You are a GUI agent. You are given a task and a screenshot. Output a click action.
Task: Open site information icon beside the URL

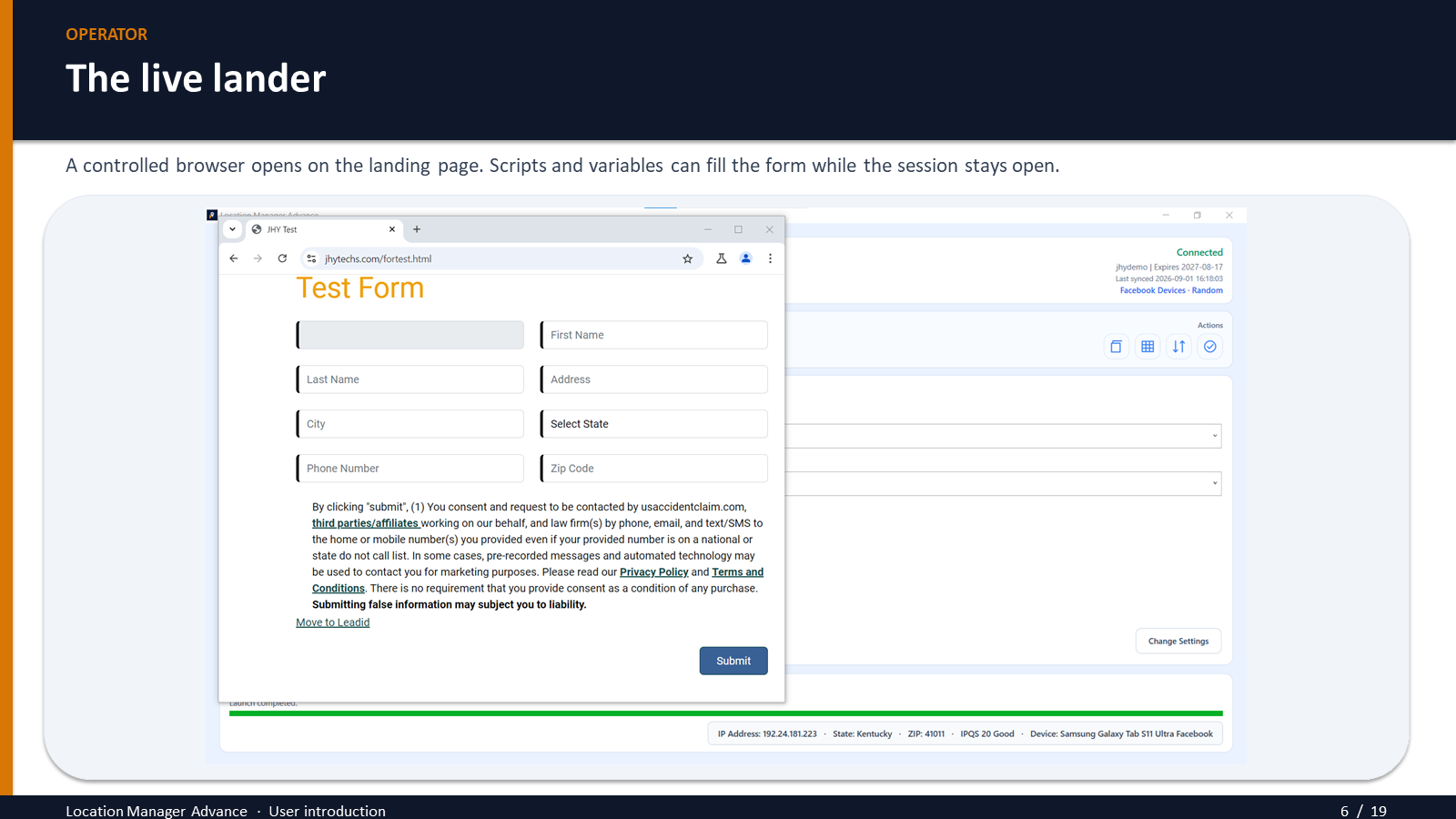coord(311,258)
